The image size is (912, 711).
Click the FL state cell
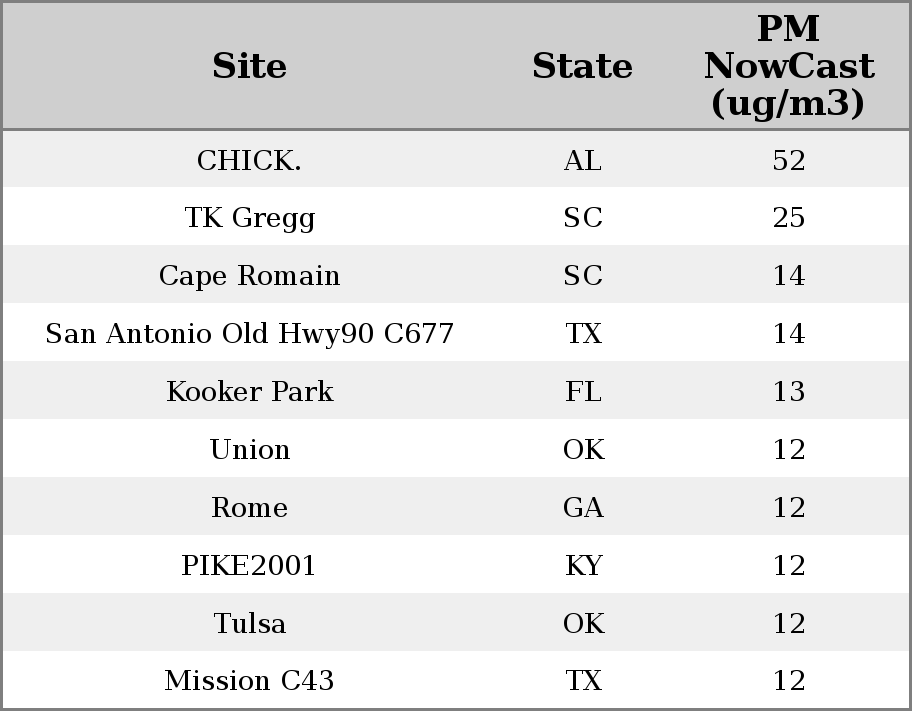click(582, 392)
